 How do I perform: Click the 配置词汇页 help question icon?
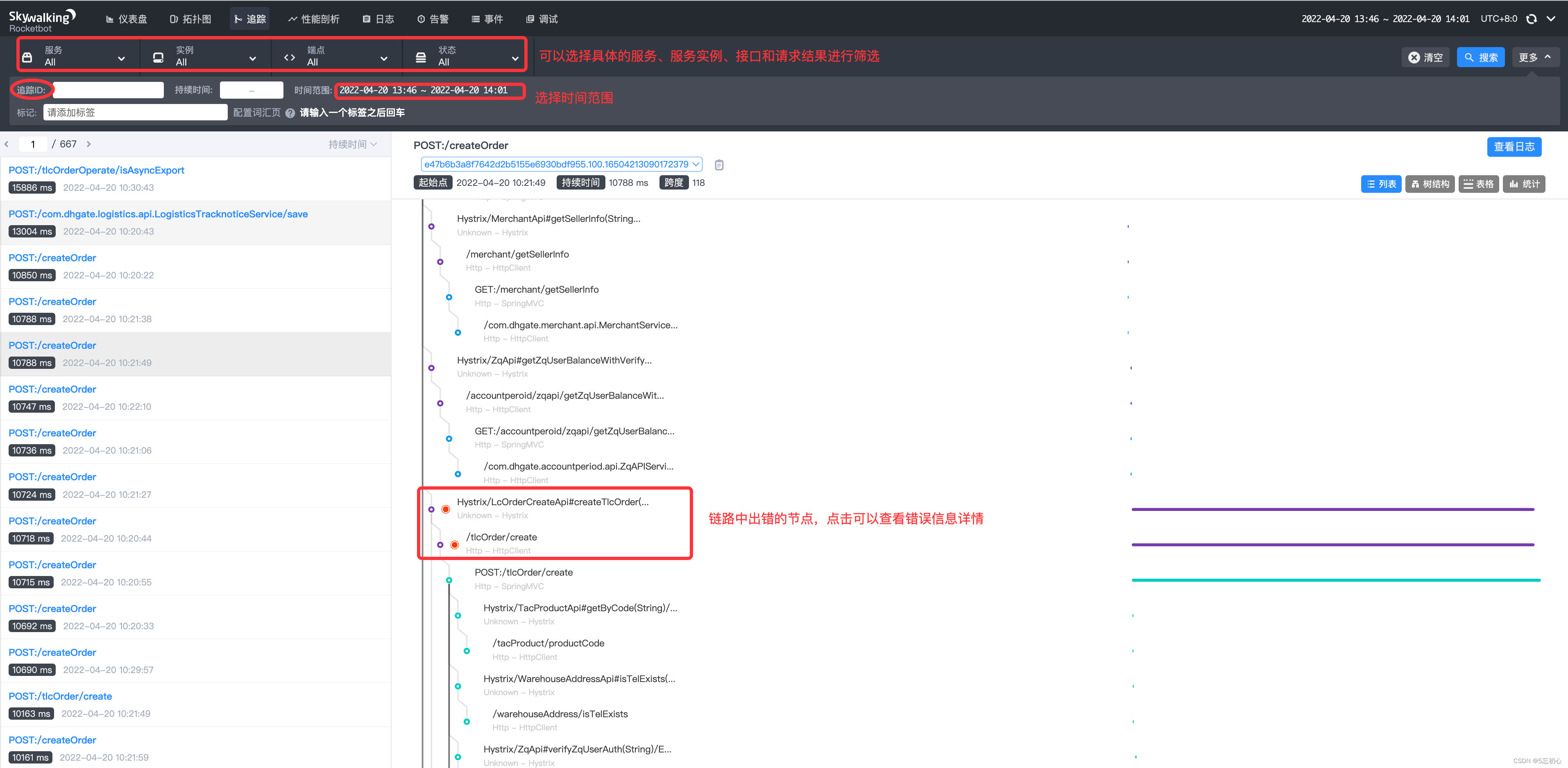(x=290, y=113)
